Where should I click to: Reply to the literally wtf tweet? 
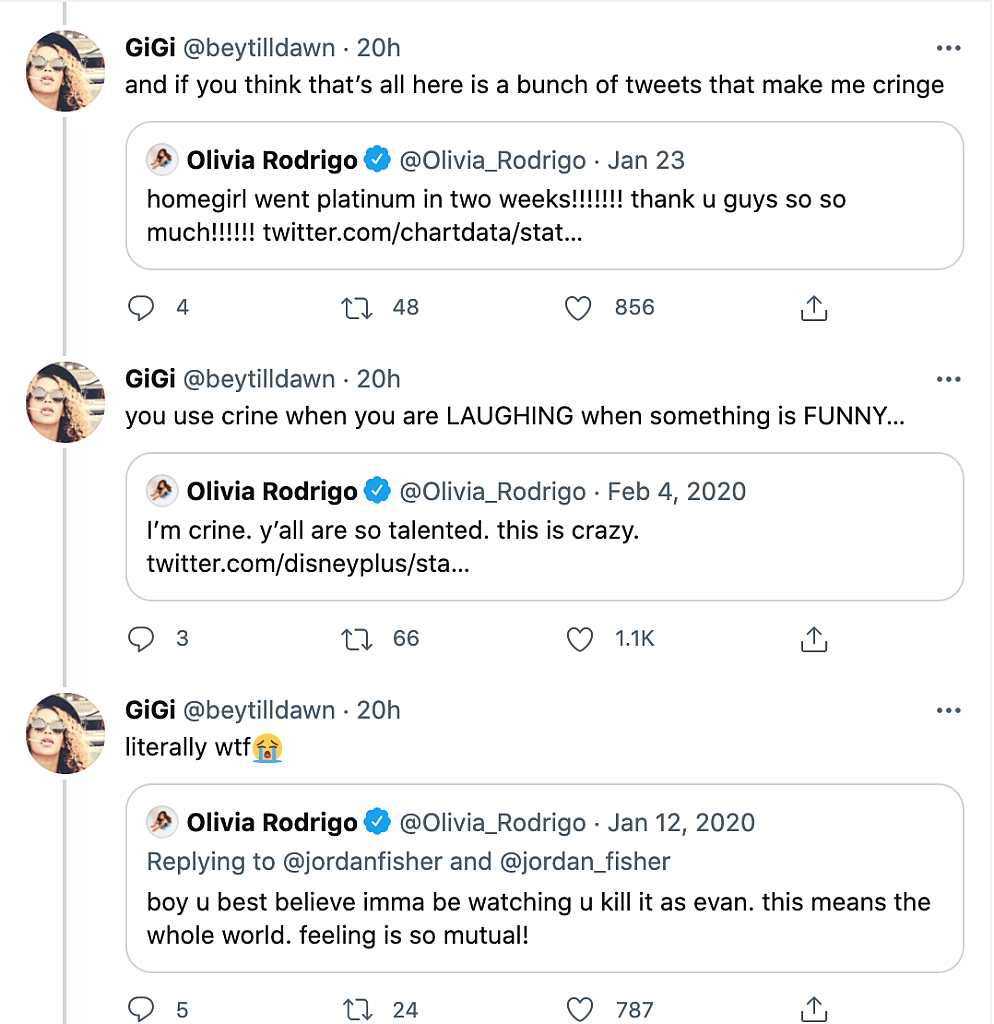click(142, 1009)
